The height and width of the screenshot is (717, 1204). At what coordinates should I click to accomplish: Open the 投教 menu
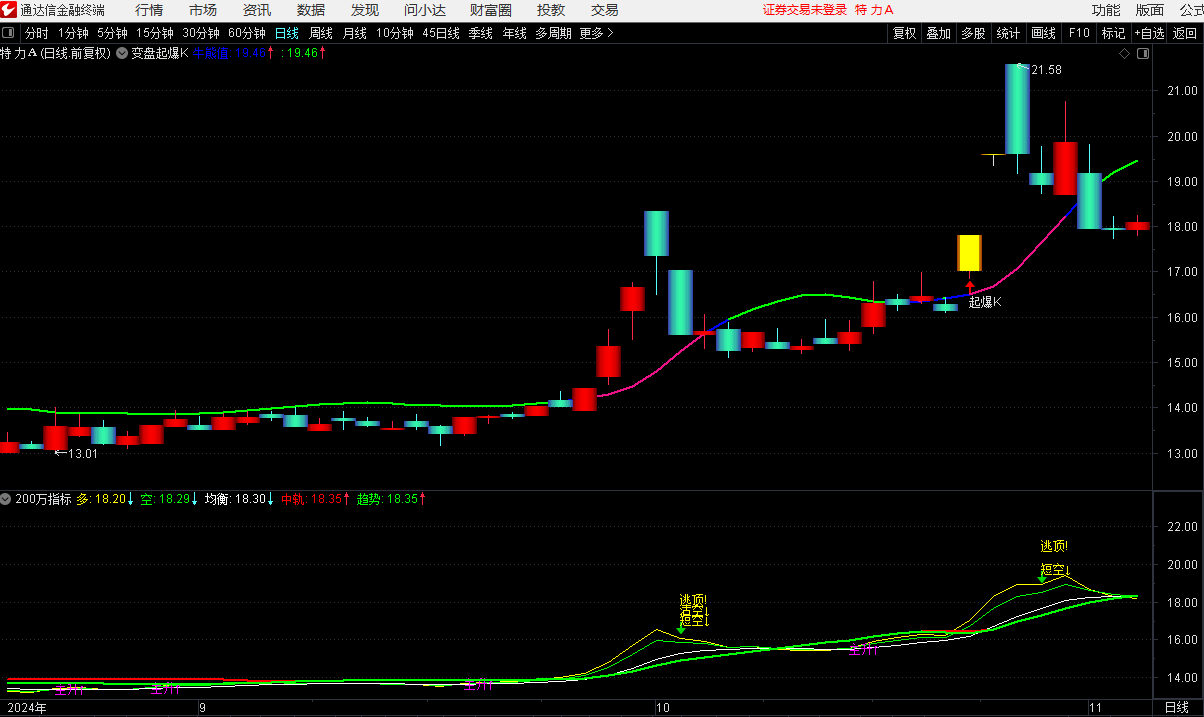551,10
